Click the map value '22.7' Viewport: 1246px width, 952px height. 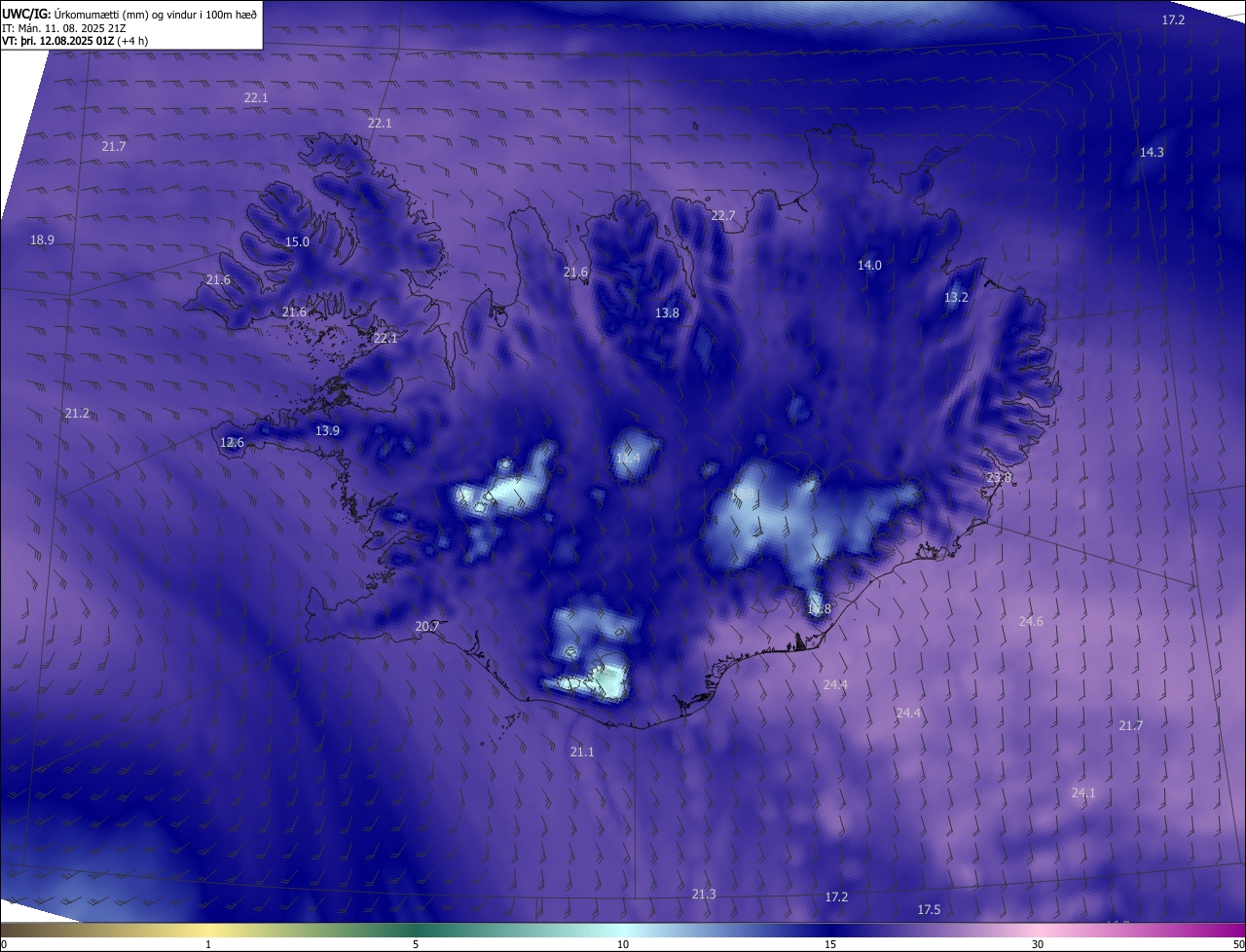click(722, 215)
